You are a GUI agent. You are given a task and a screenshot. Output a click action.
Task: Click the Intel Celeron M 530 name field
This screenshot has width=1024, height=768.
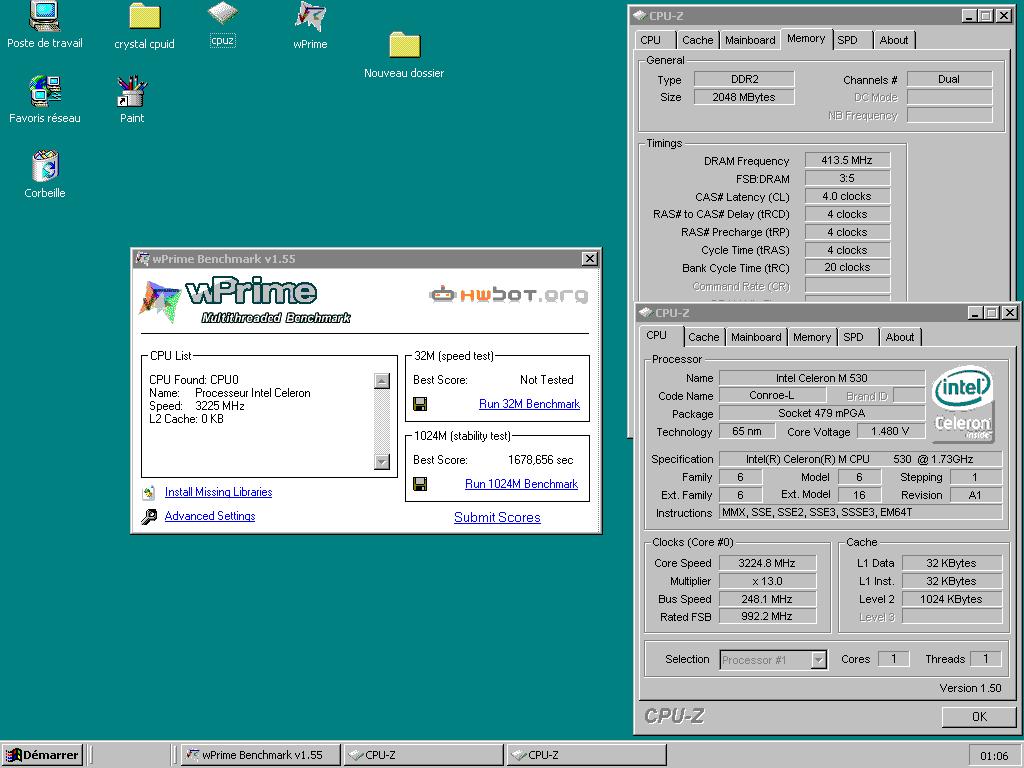822,378
